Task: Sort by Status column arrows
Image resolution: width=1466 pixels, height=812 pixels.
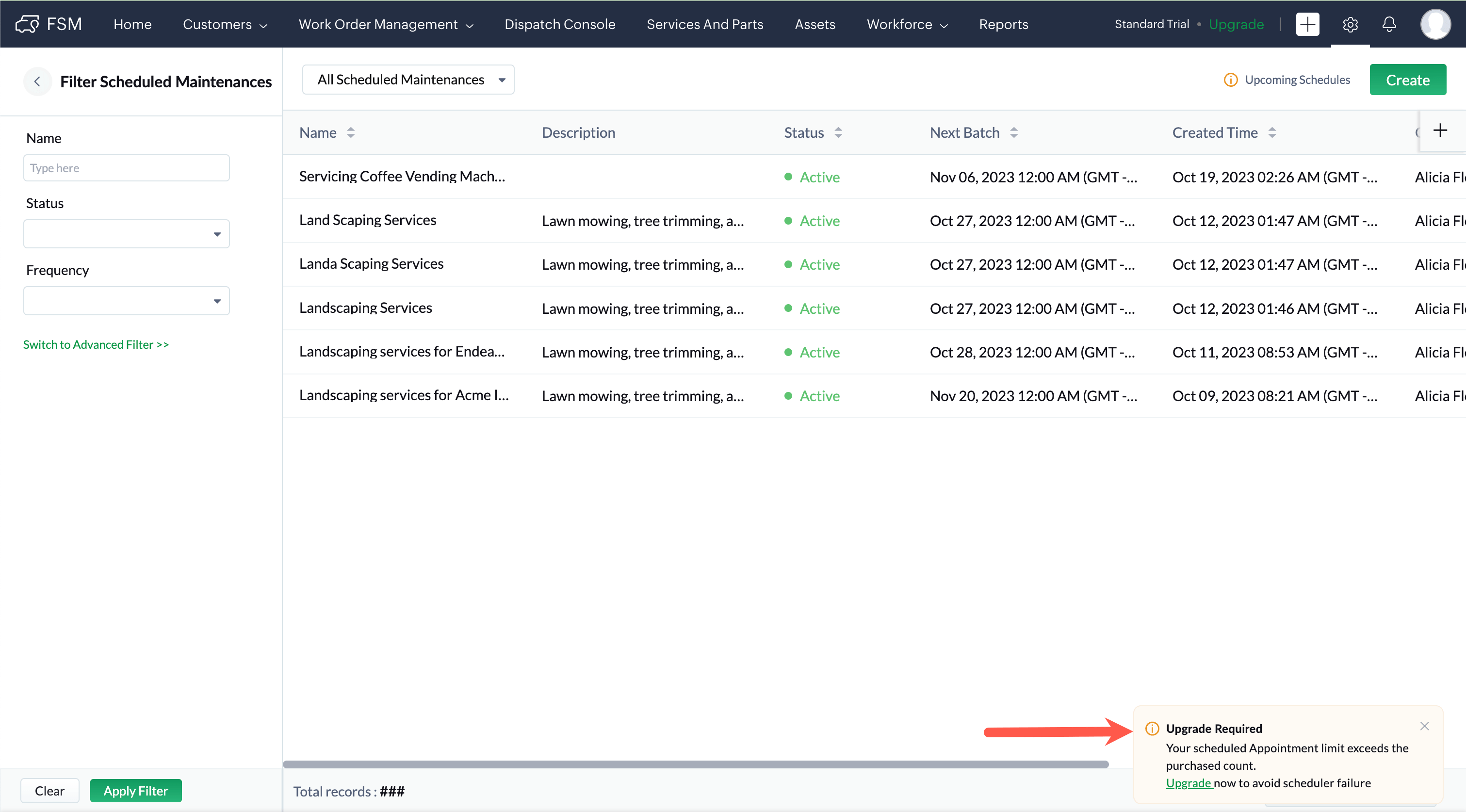Action: pyautogui.click(x=838, y=132)
